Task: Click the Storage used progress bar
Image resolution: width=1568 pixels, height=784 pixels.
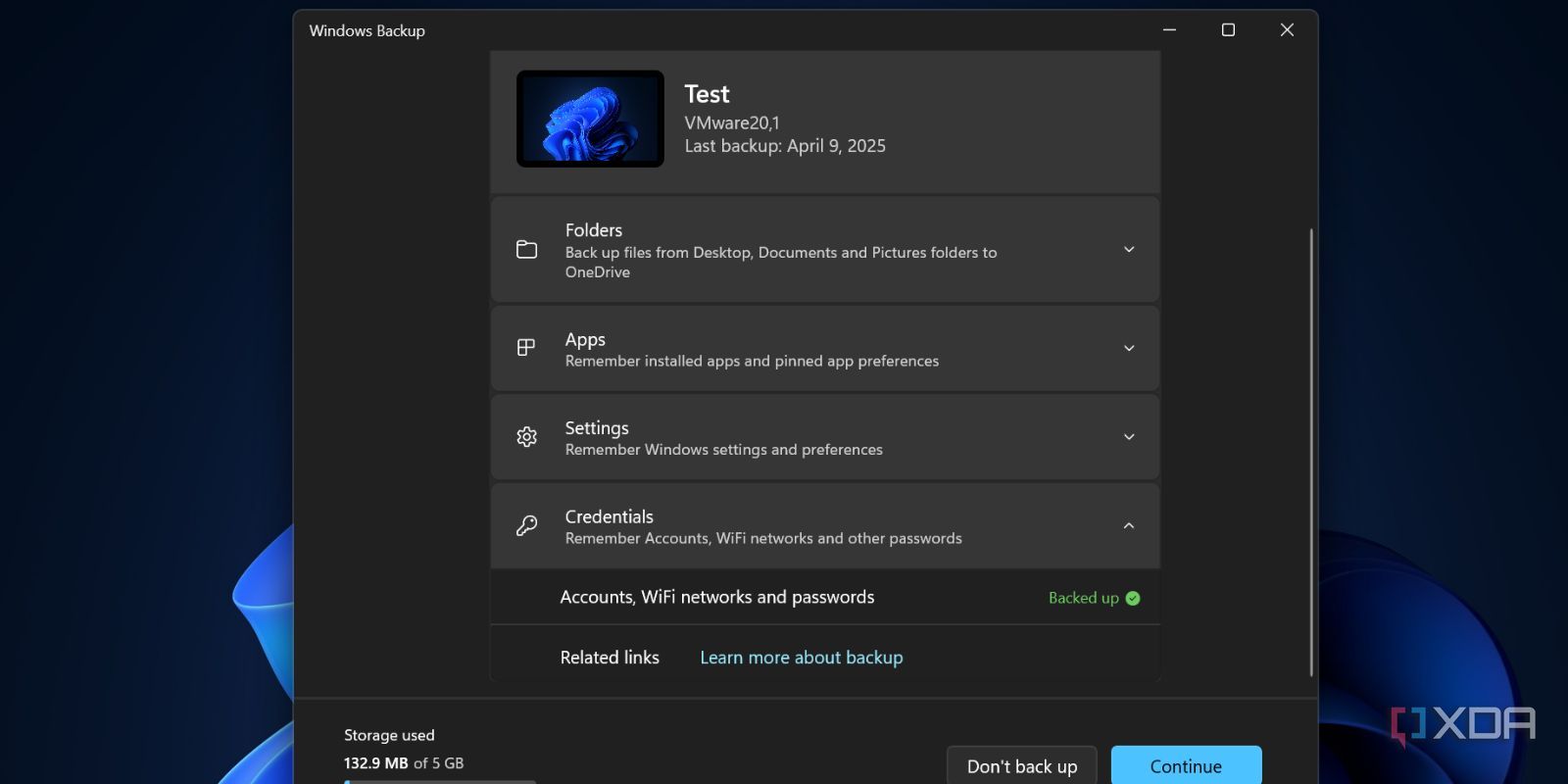Action: [x=439, y=781]
